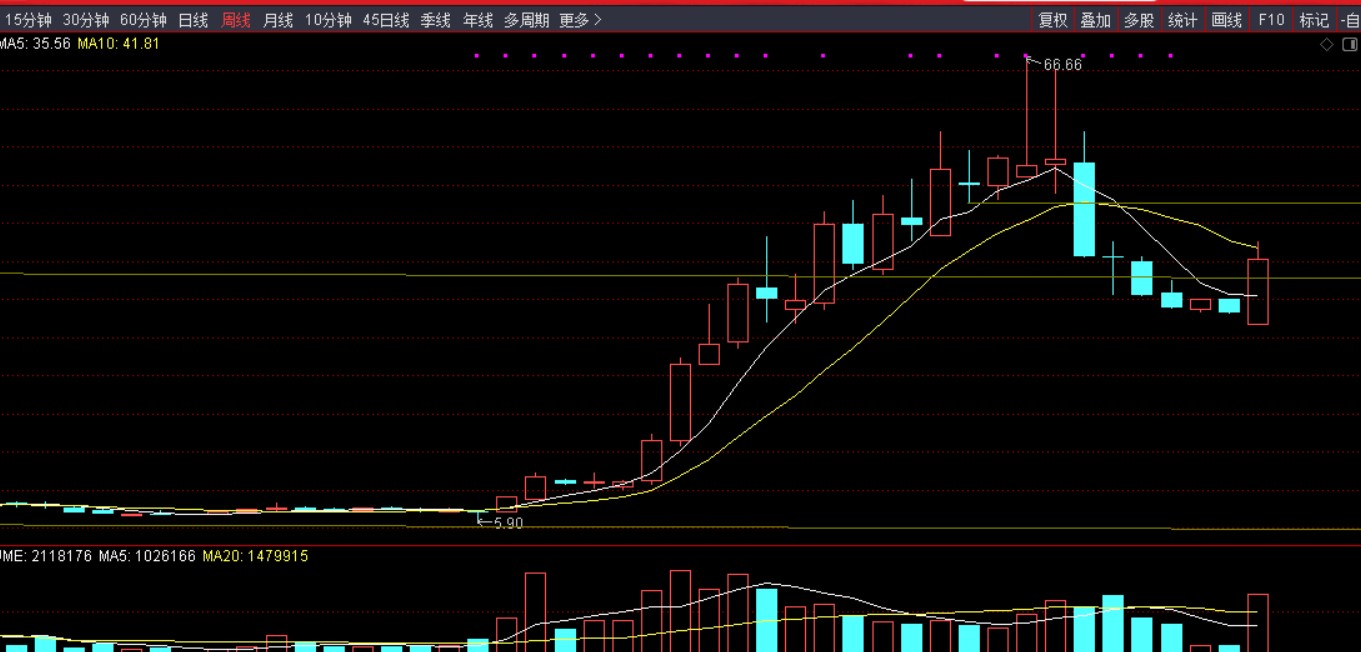
Task: Click the volume MA5: 1026166 label
Action: click(147, 556)
